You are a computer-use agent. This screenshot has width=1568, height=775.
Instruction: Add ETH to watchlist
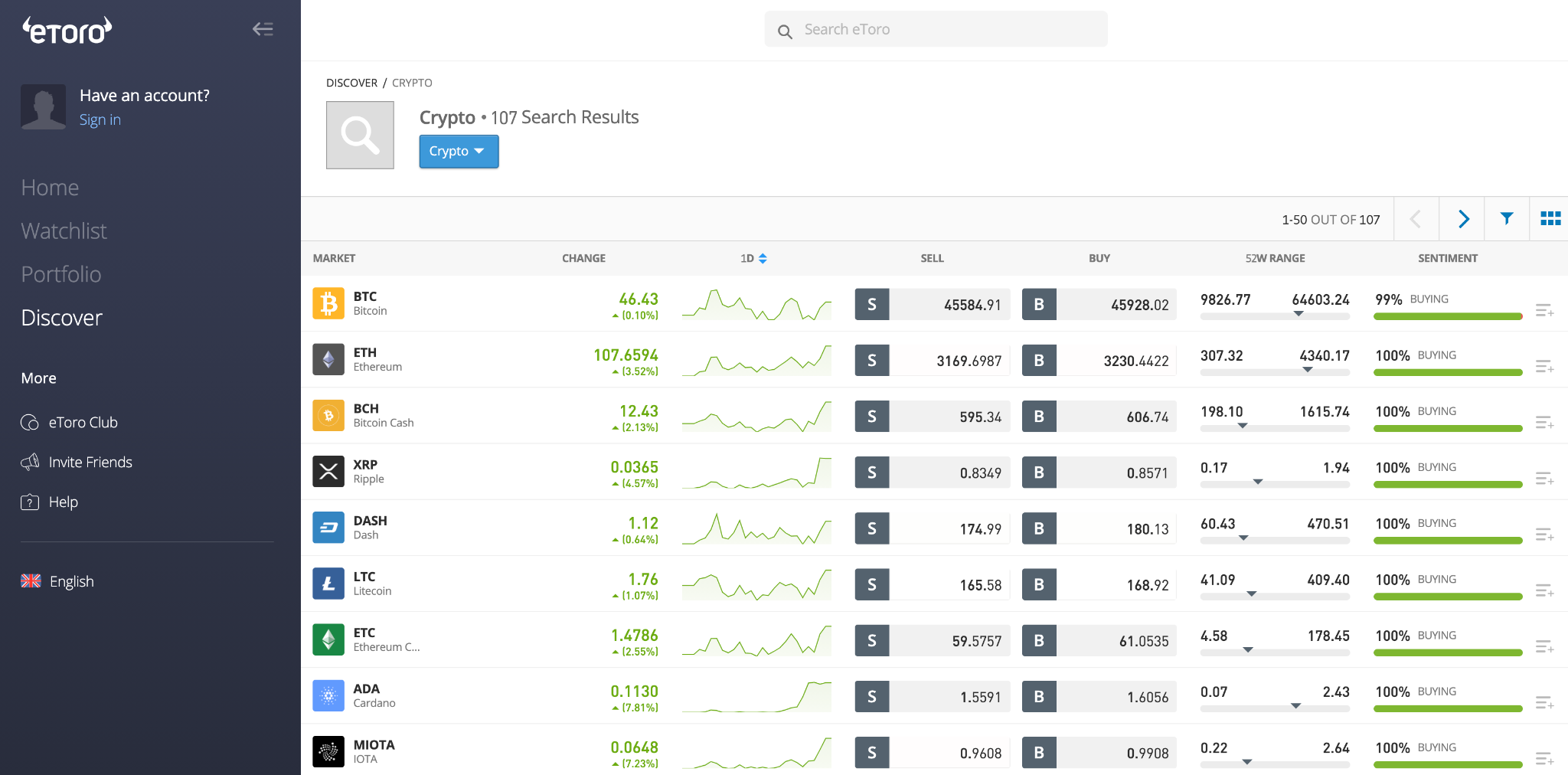pos(1544,366)
